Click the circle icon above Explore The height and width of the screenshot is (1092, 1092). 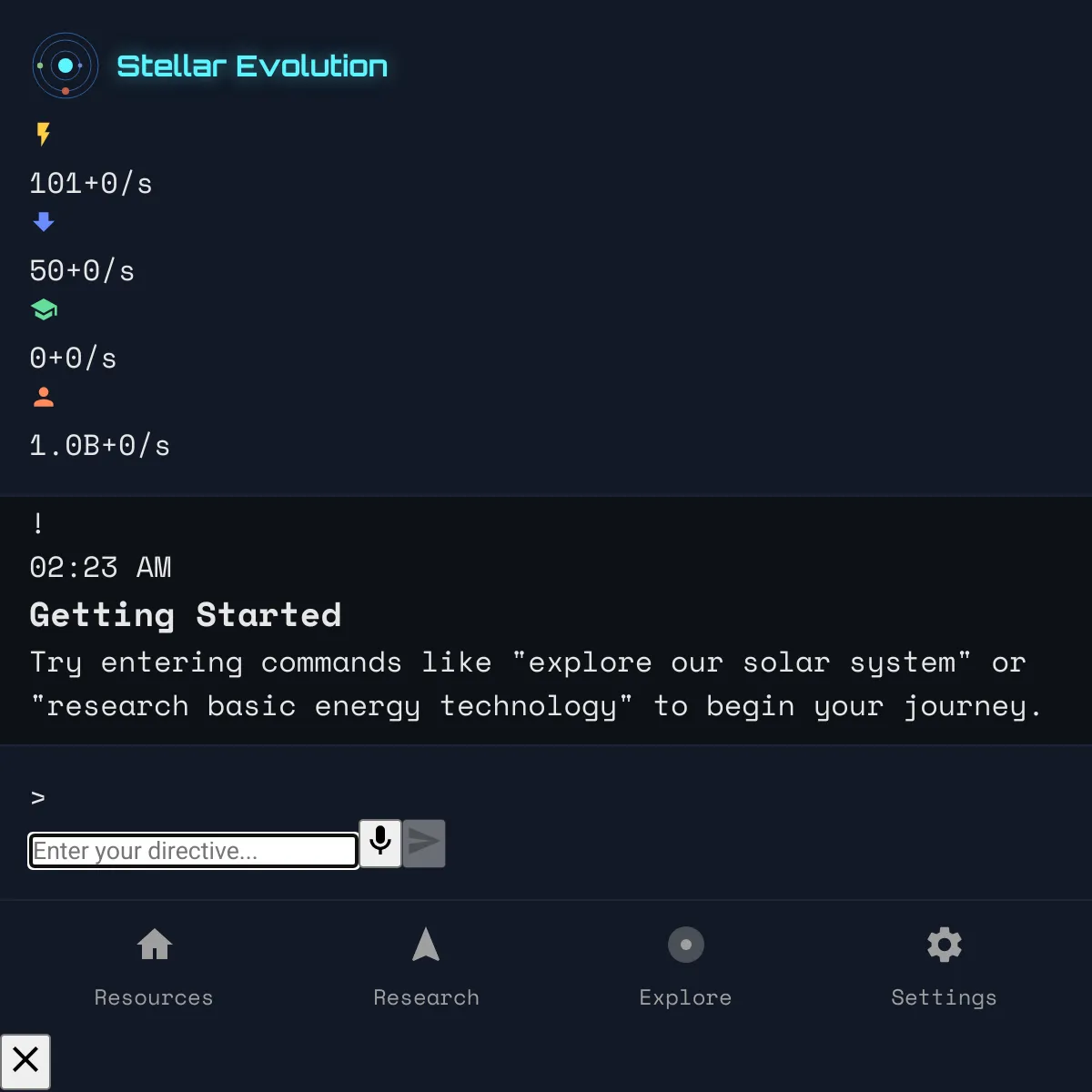[x=686, y=945]
